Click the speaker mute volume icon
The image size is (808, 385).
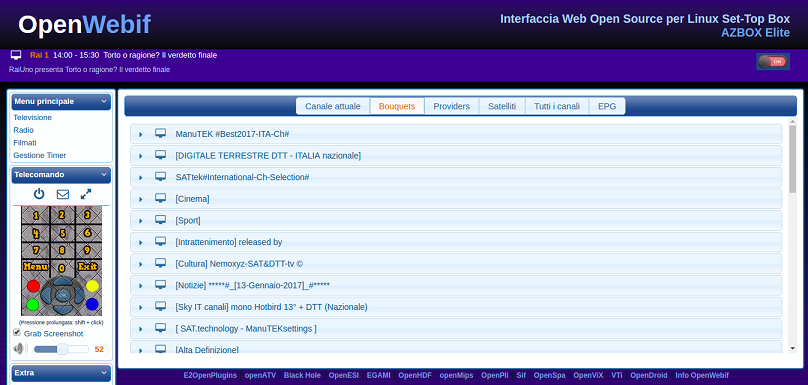coord(20,349)
